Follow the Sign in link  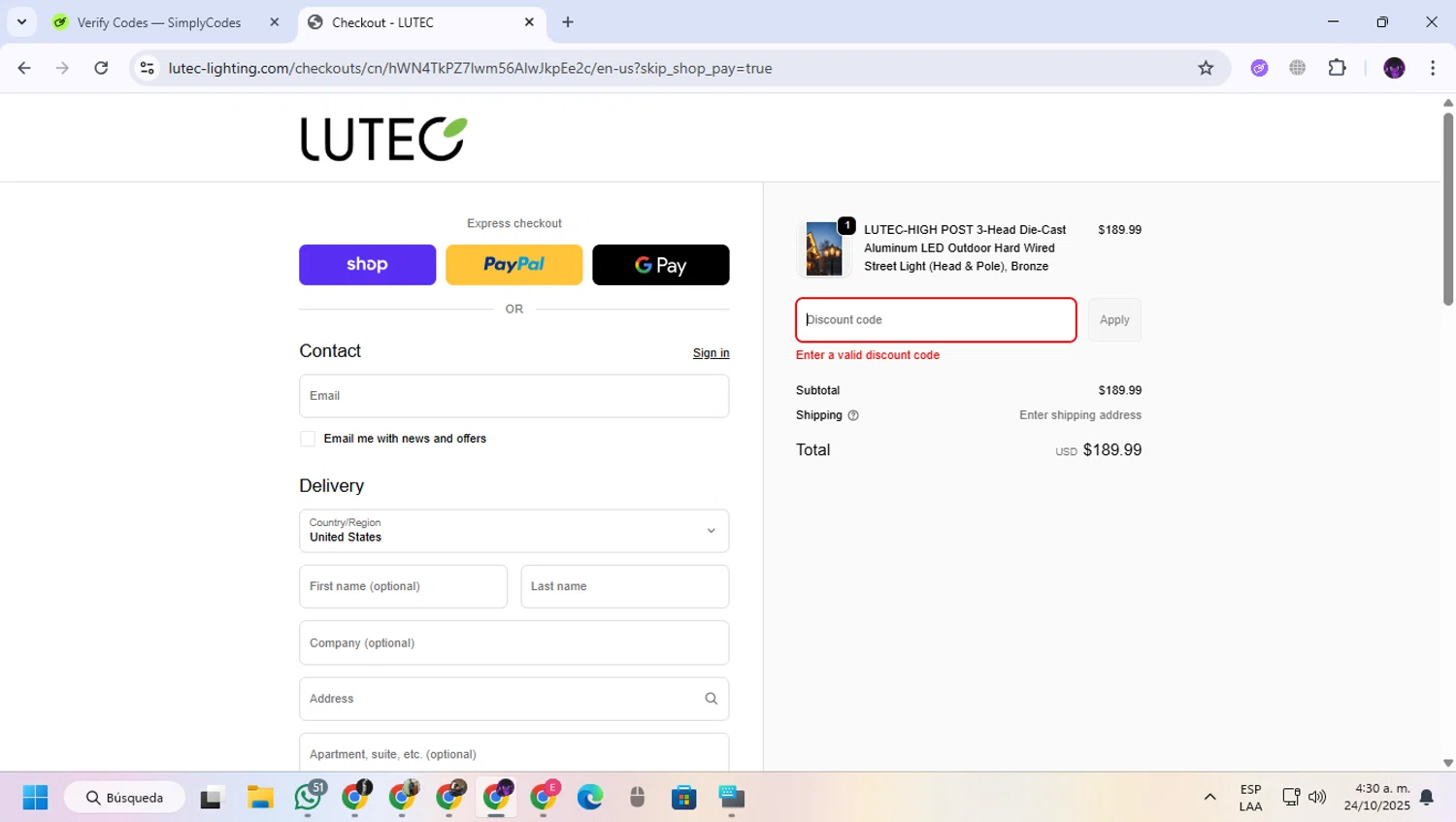(711, 353)
